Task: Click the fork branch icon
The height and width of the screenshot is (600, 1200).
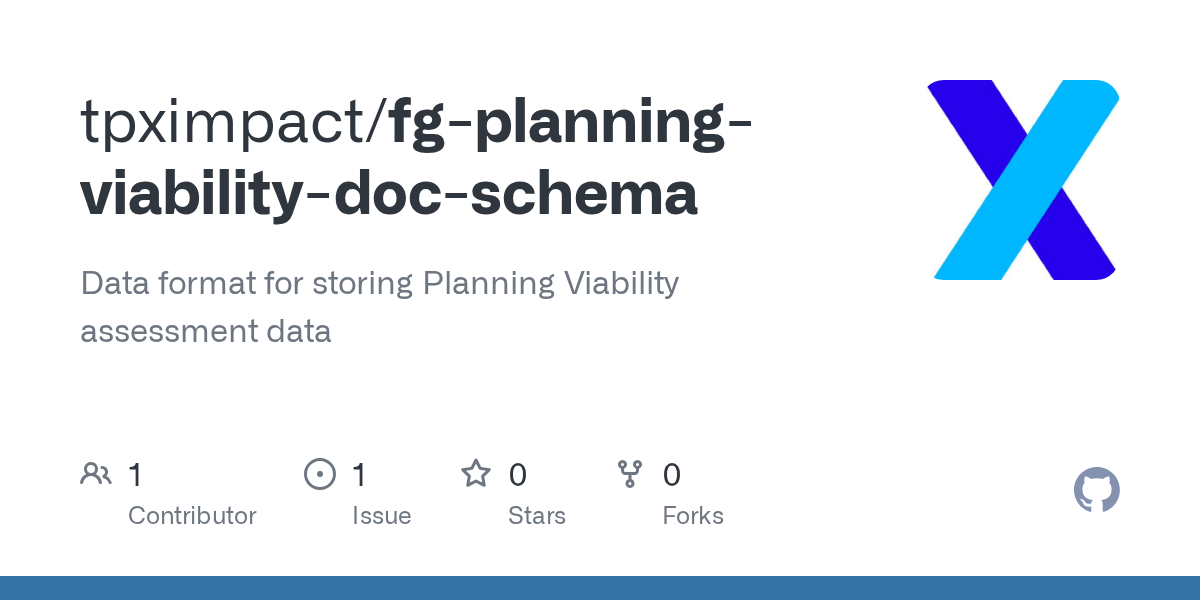Action: coord(630,474)
